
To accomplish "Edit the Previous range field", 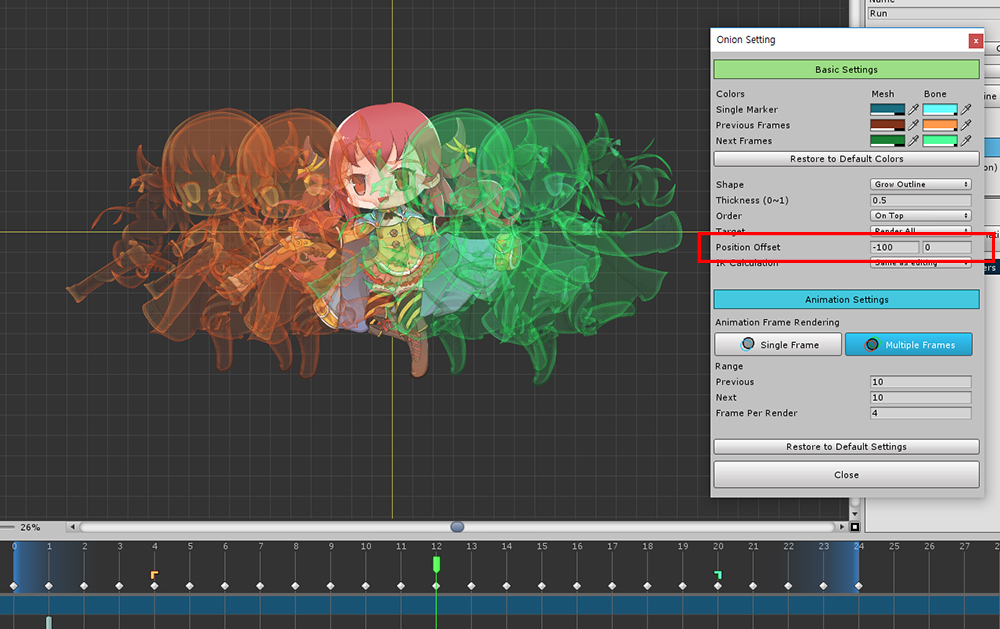I will click(x=921, y=382).
